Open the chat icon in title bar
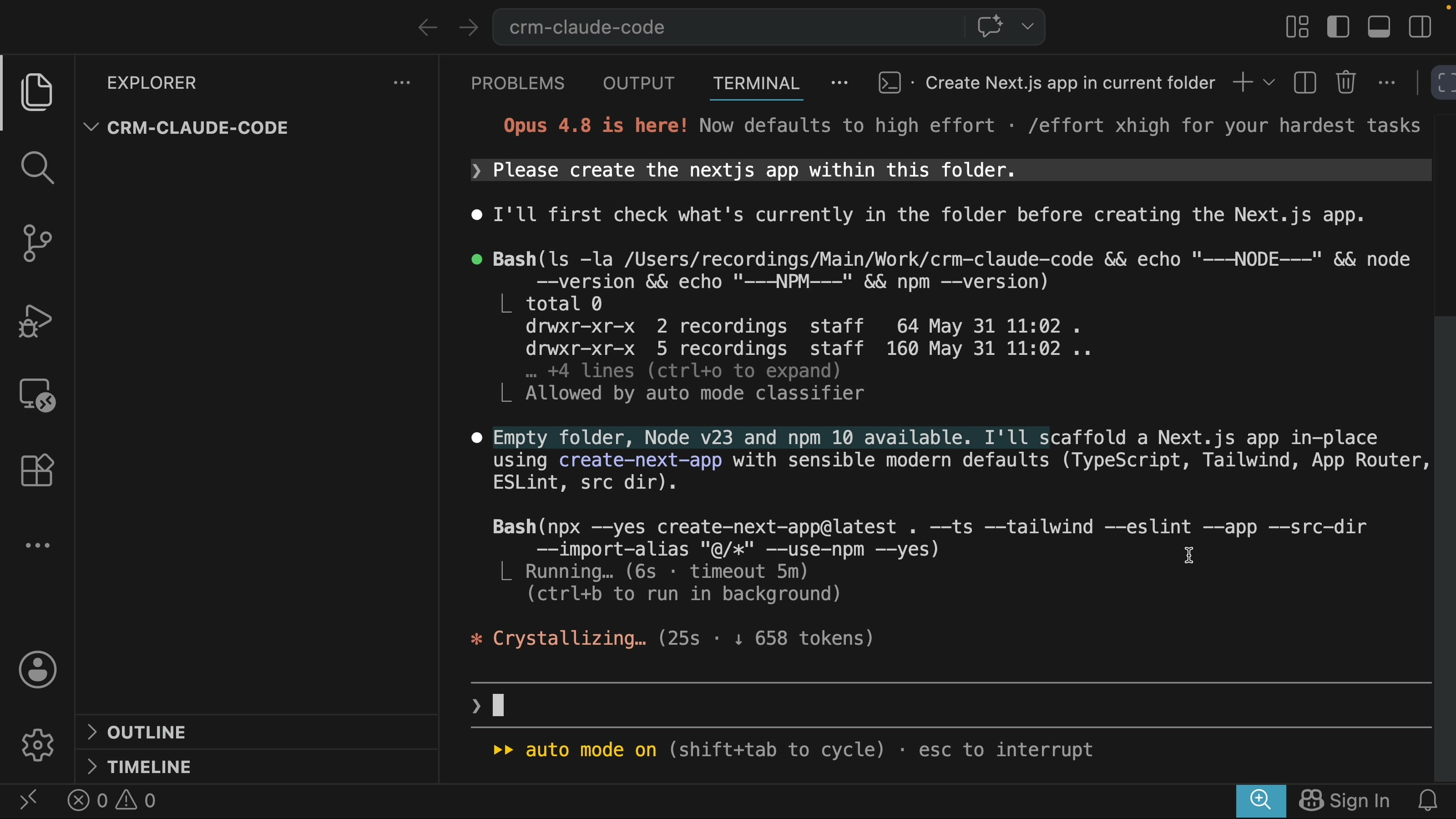 (x=990, y=26)
